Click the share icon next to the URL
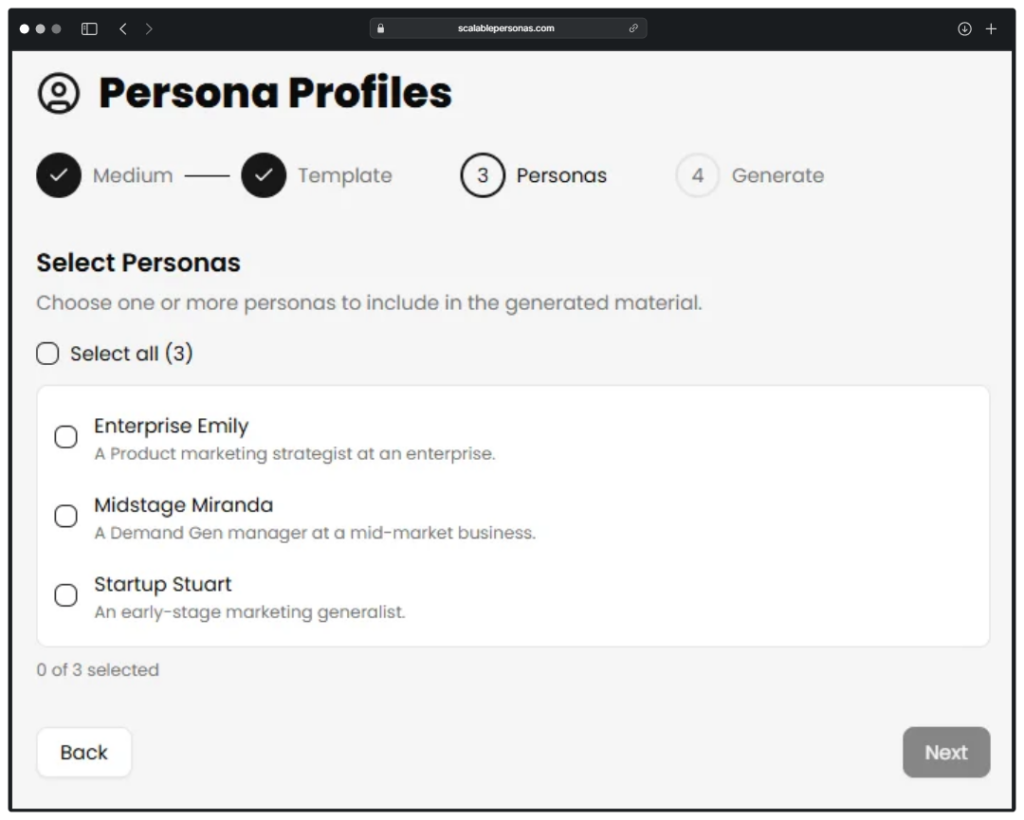Image resolution: width=1024 pixels, height=820 pixels. [633, 28]
